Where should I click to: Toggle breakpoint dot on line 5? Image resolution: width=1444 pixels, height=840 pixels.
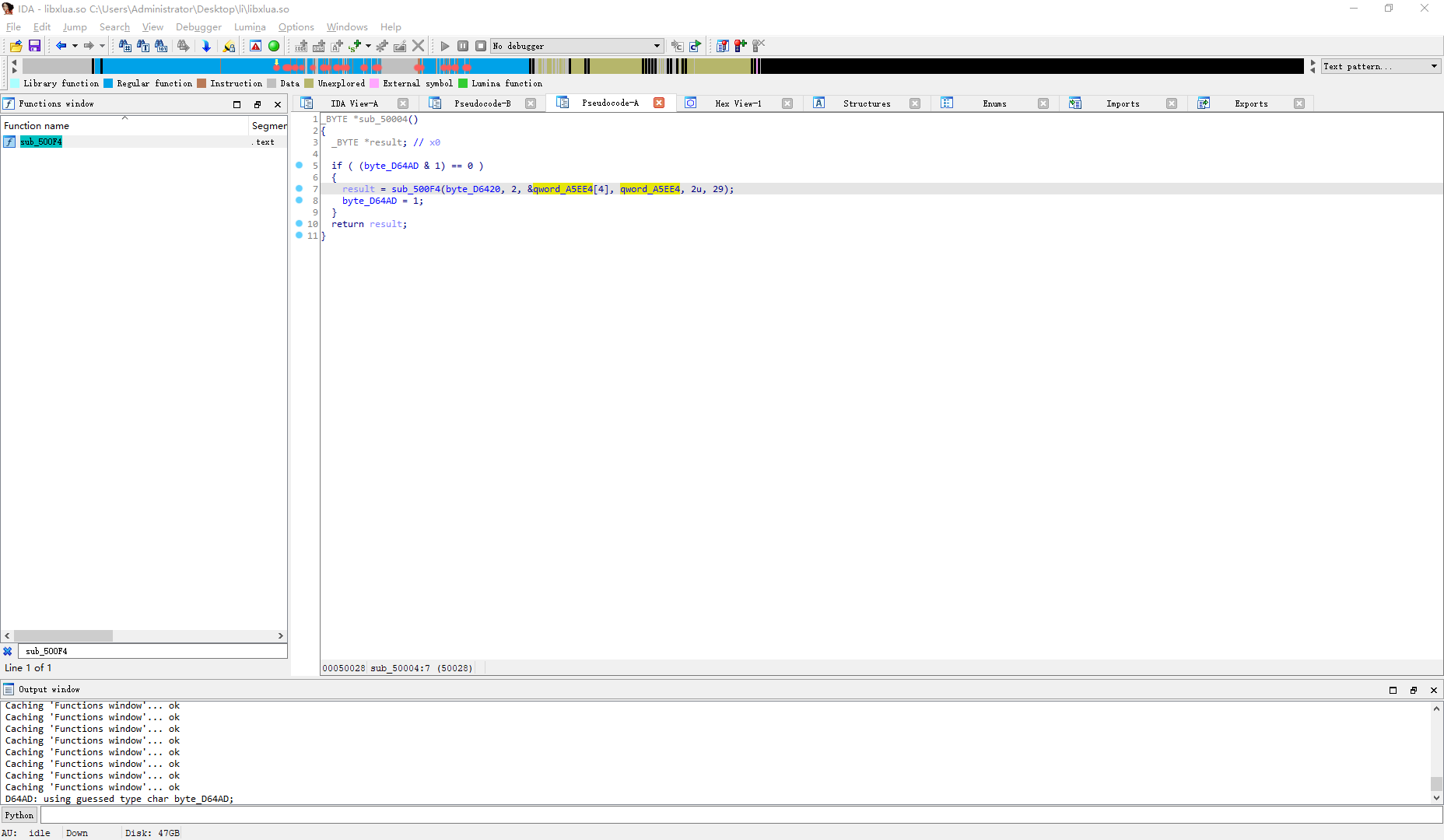coord(300,166)
